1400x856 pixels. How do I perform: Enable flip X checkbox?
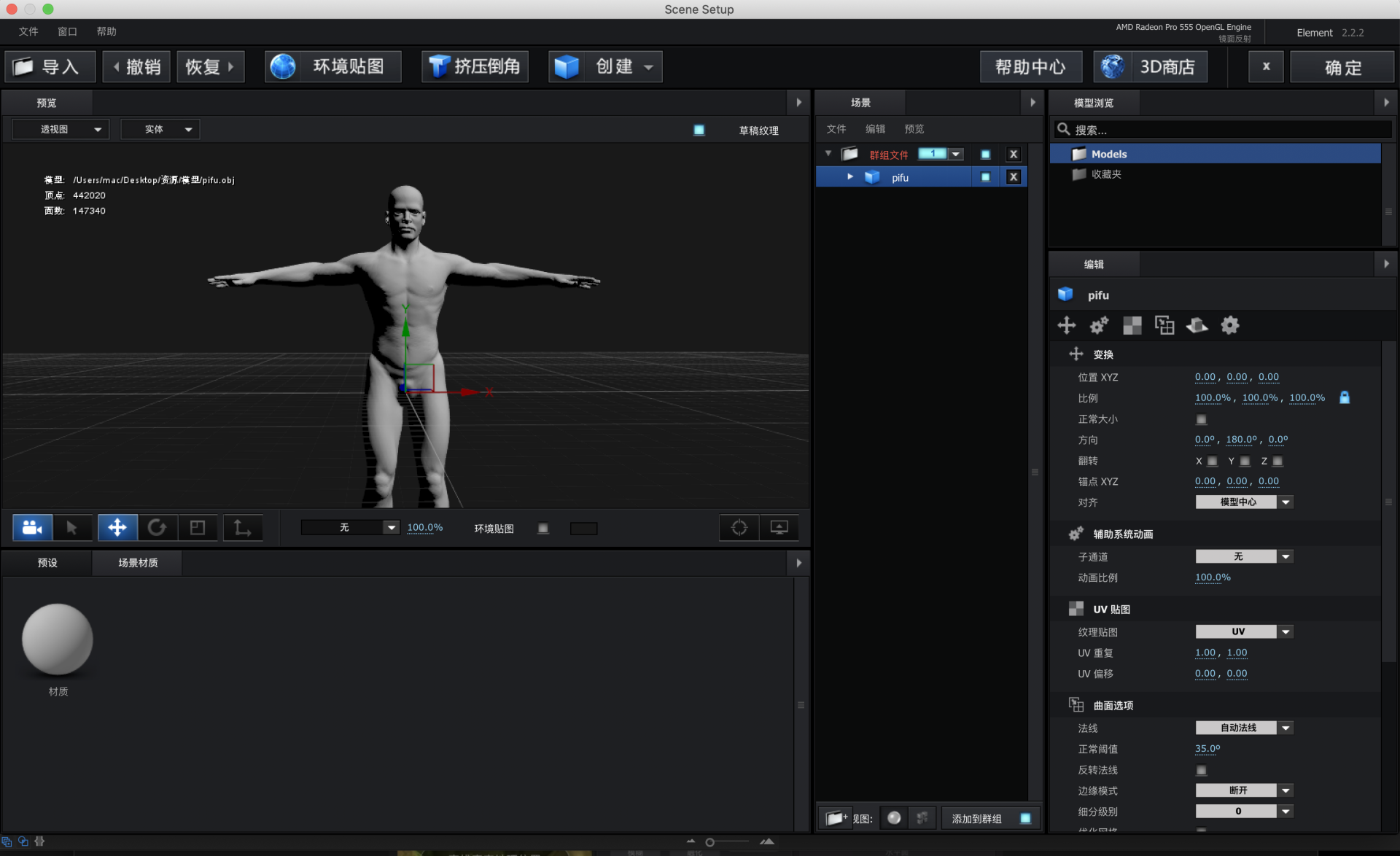(1212, 461)
